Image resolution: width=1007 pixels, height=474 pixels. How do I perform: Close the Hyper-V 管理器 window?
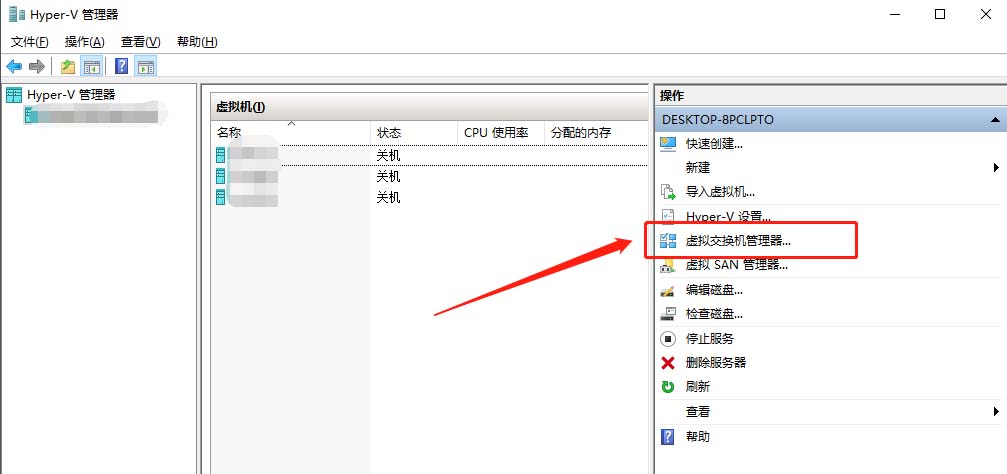click(x=986, y=14)
